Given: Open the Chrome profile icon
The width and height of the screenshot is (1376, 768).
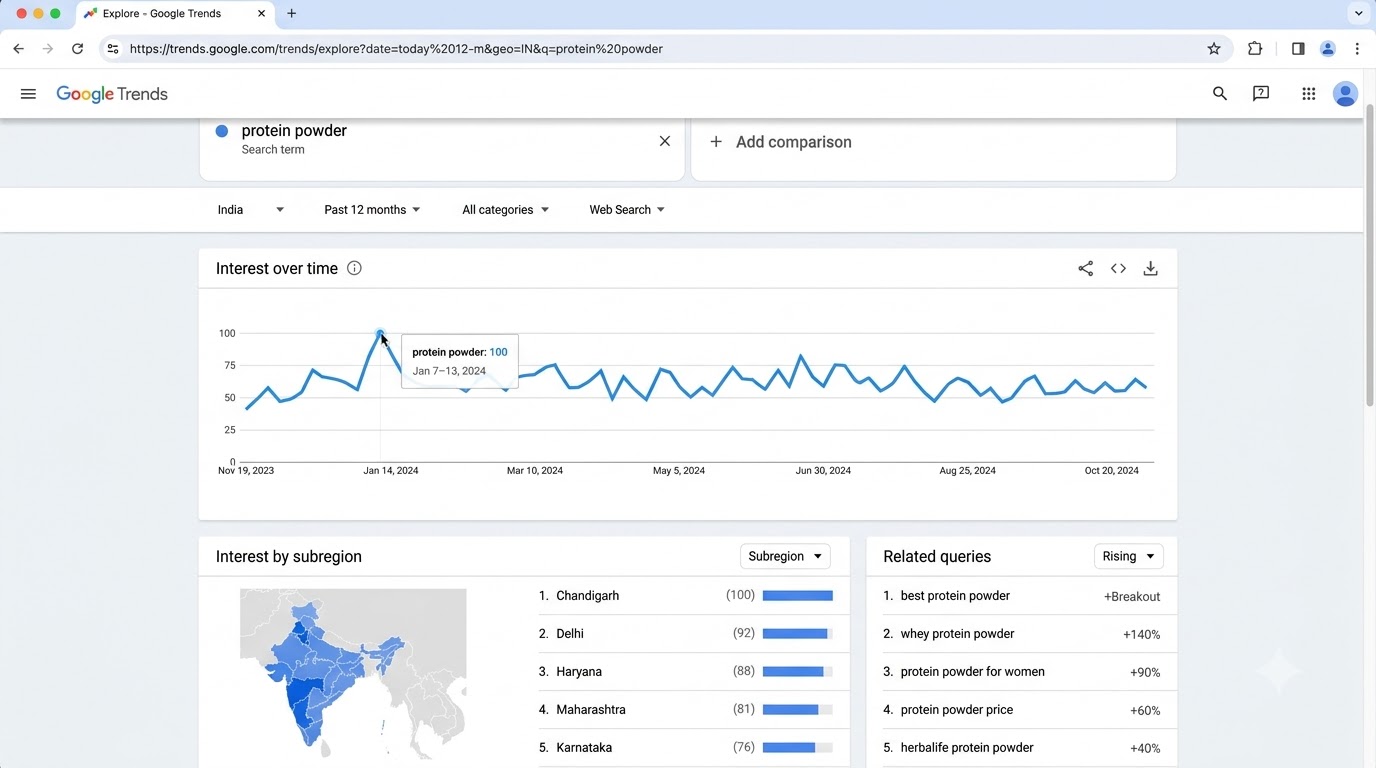Looking at the screenshot, I should pyautogui.click(x=1328, y=48).
